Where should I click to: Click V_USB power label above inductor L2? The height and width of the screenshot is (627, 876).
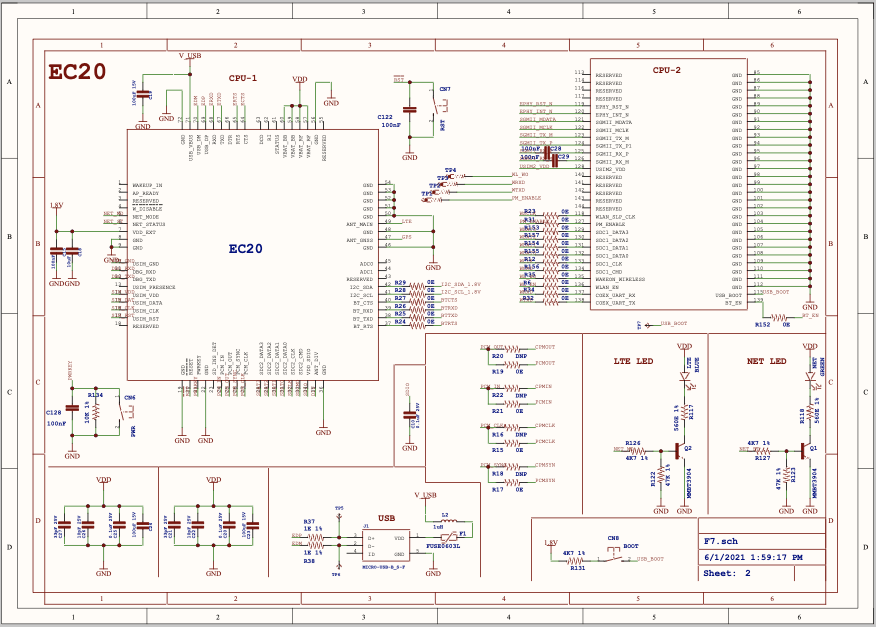tap(425, 495)
